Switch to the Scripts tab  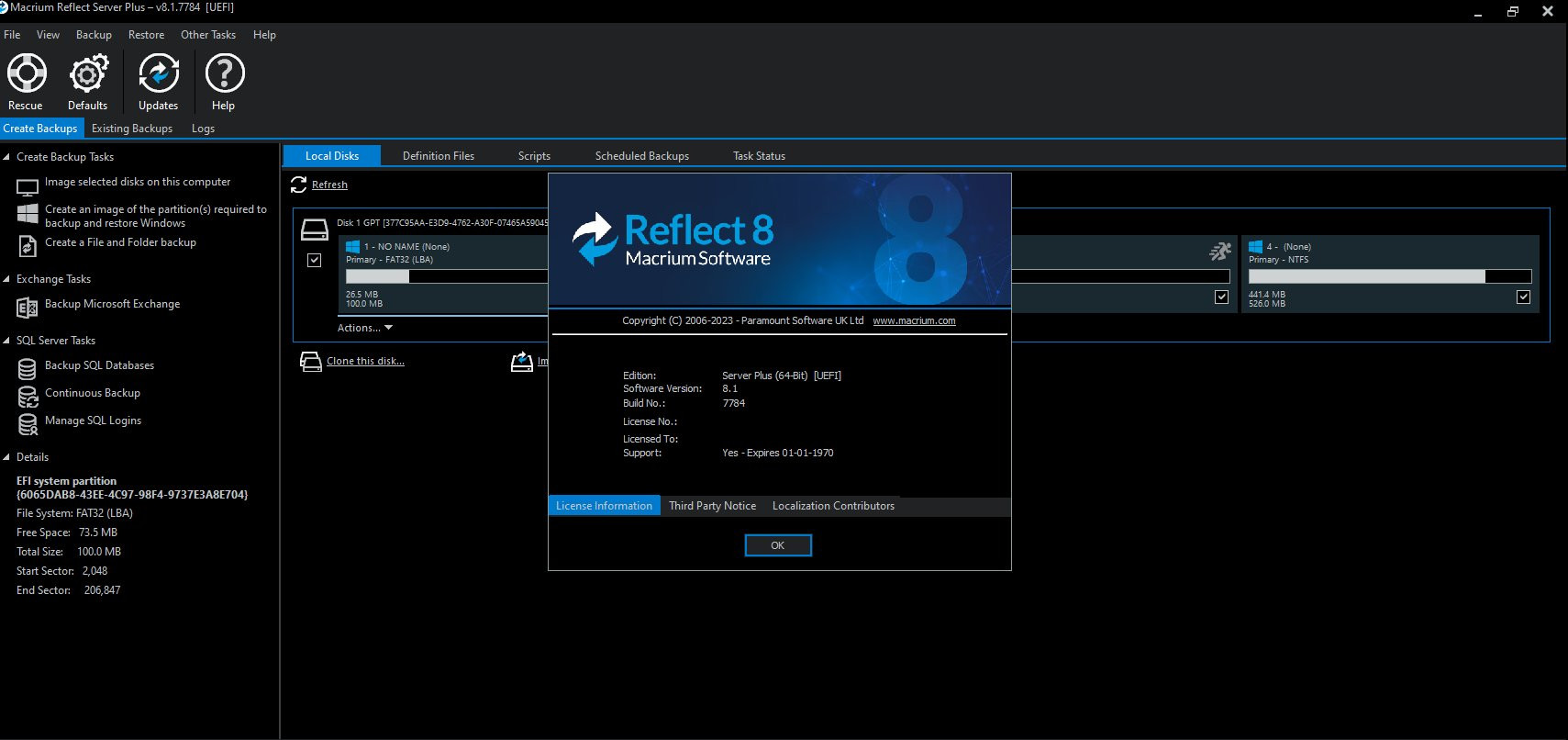point(534,156)
